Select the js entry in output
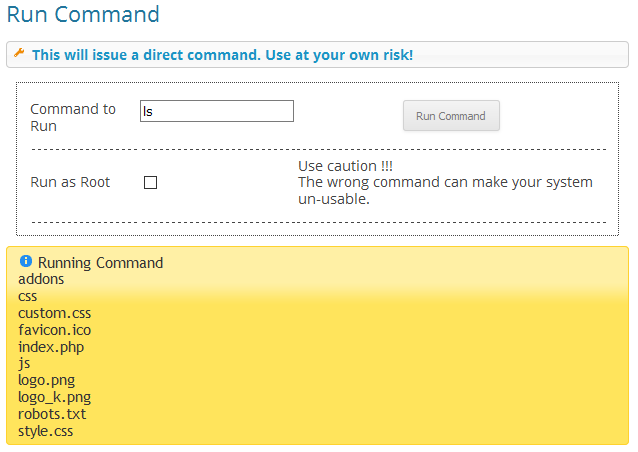This screenshot has height=452, width=638. [24, 363]
